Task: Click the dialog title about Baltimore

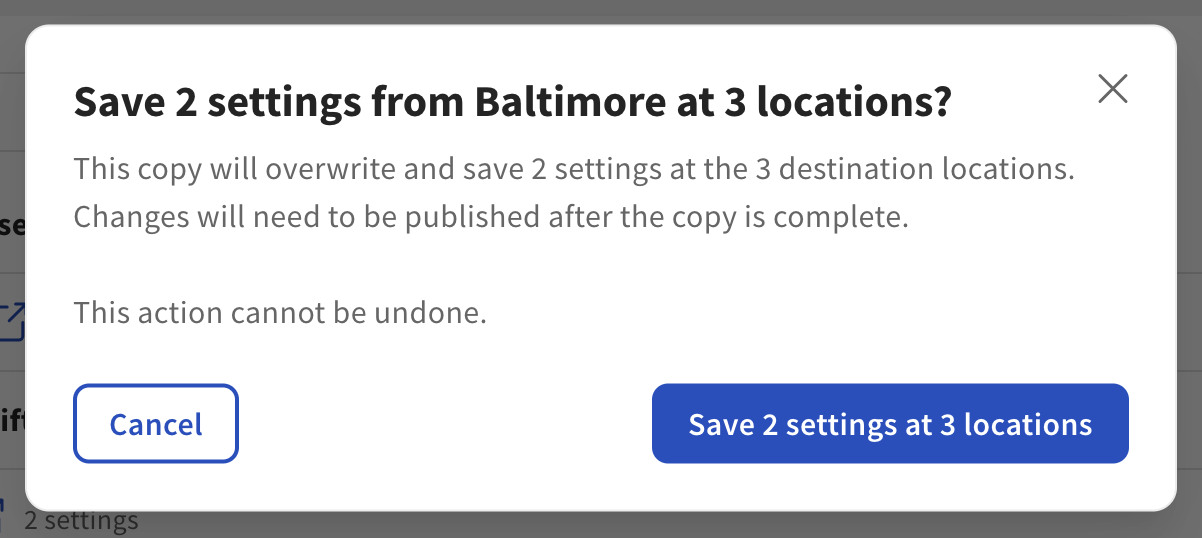Action: tap(511, 102)
